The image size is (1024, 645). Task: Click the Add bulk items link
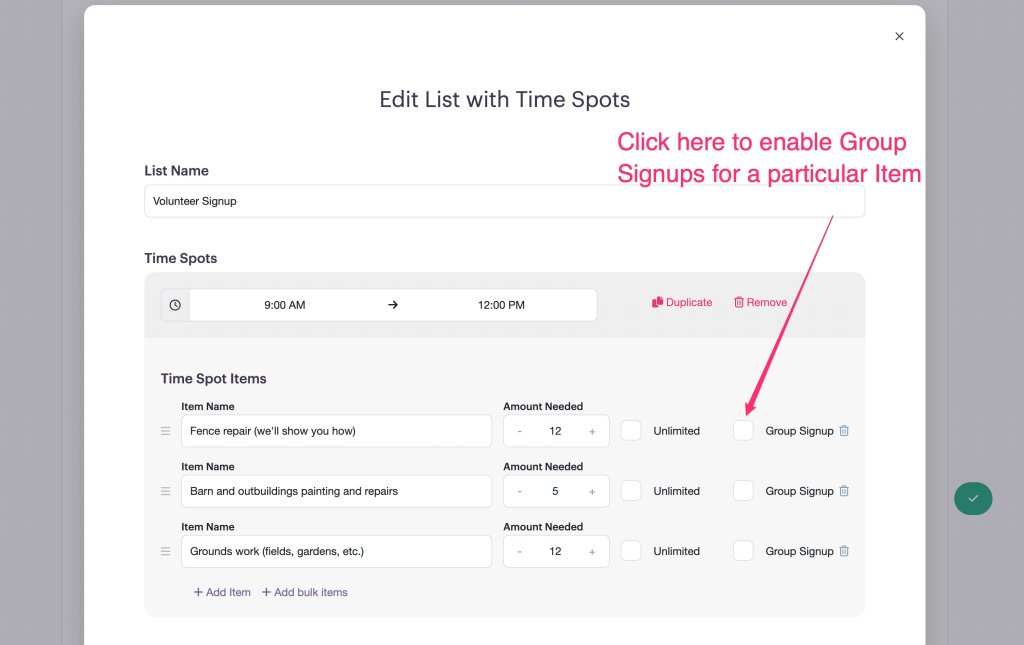(x=304, y=592)
